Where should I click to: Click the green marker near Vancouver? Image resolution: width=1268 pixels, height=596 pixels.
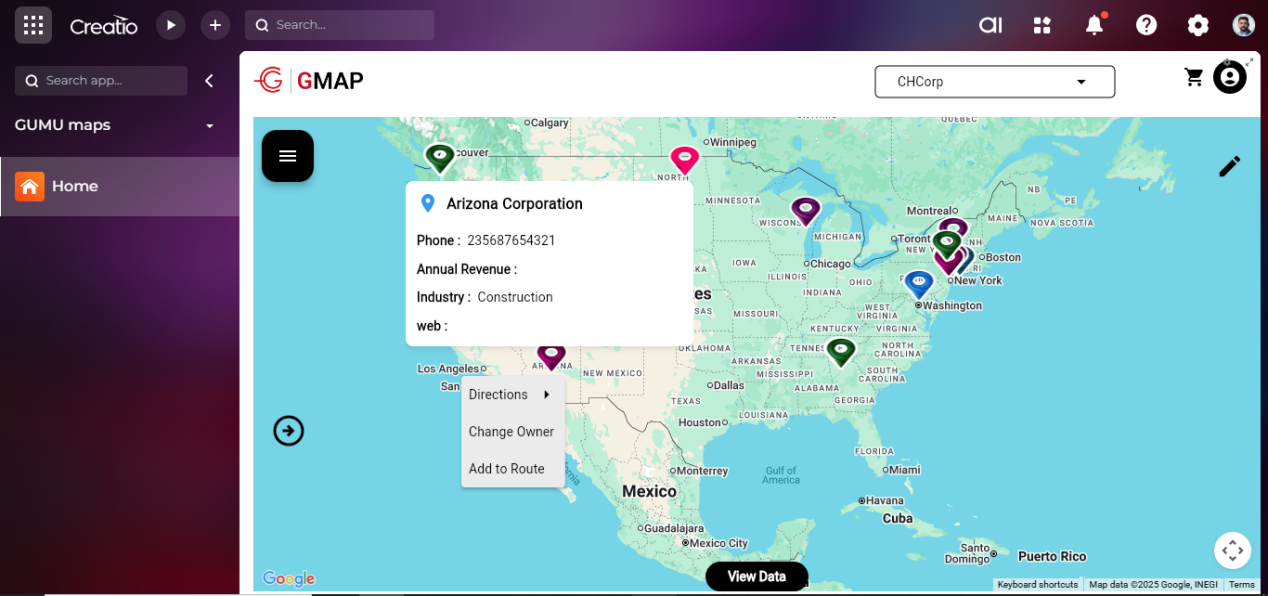pos(440,158)
